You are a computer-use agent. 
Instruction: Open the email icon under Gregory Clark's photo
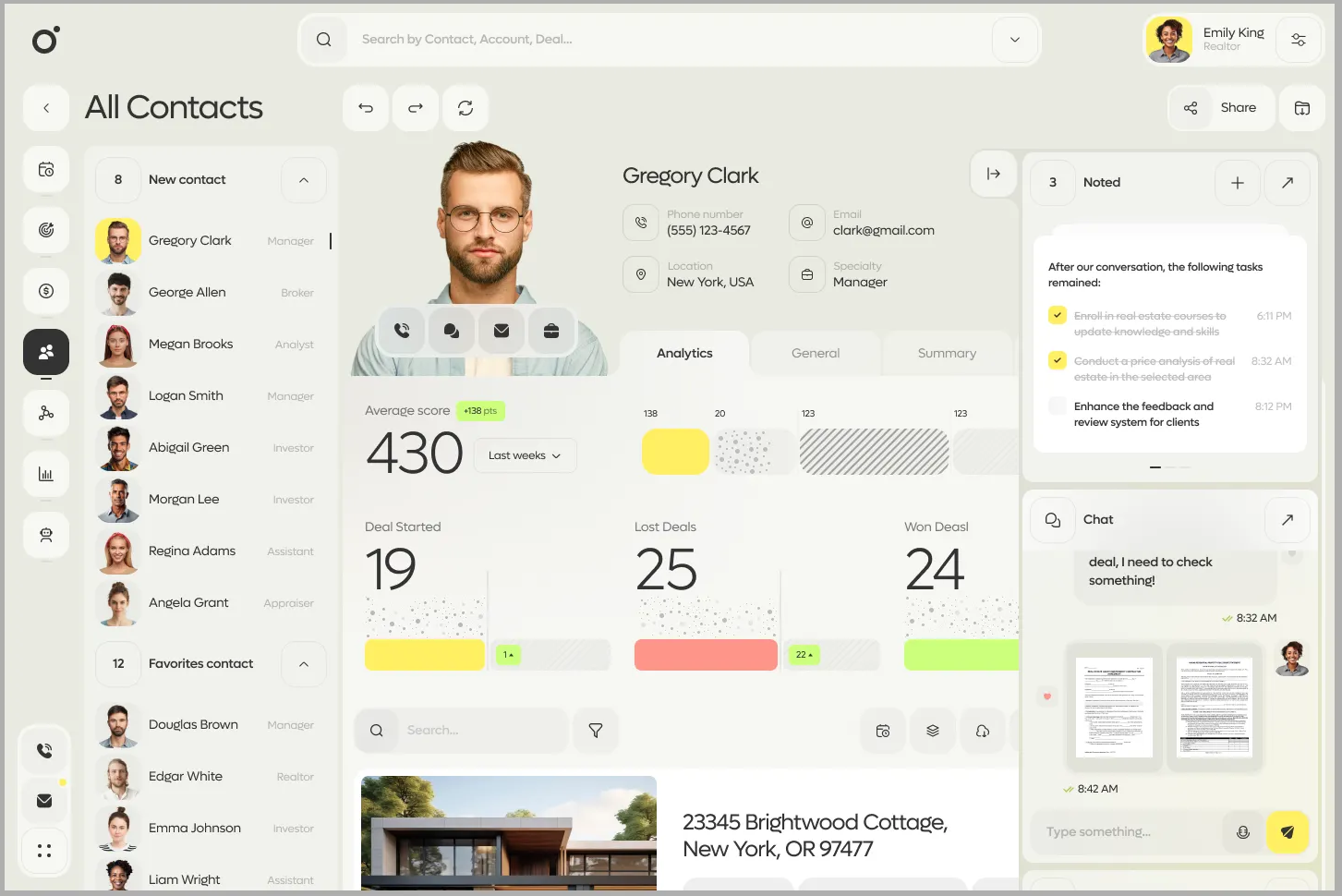[502, 330]
